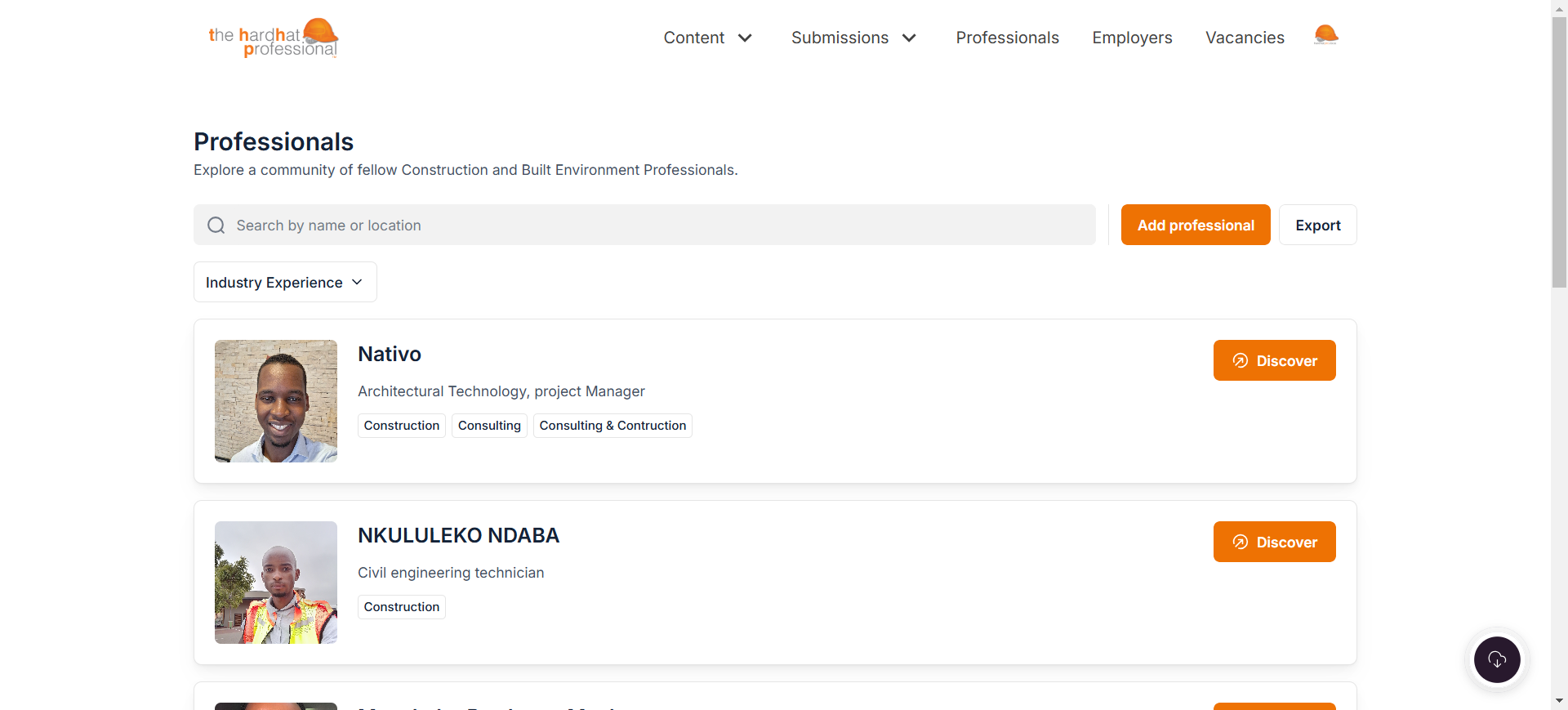Open the Industry Experience filter dropdown
1568x710 pixels.
[x=285, y=282]
